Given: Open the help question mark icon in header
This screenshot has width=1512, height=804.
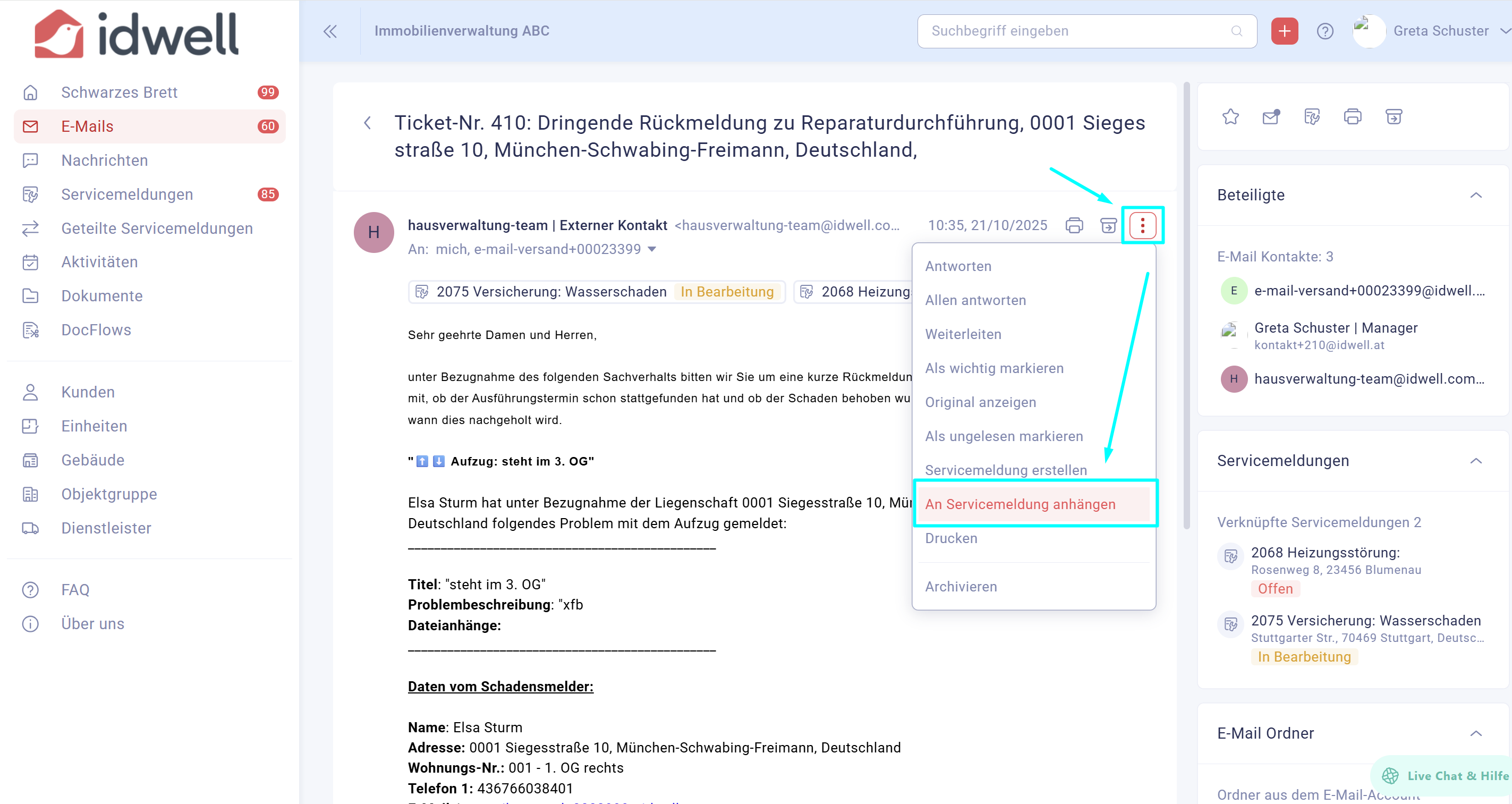Looking at the screenshot, I should point(1325,31).
